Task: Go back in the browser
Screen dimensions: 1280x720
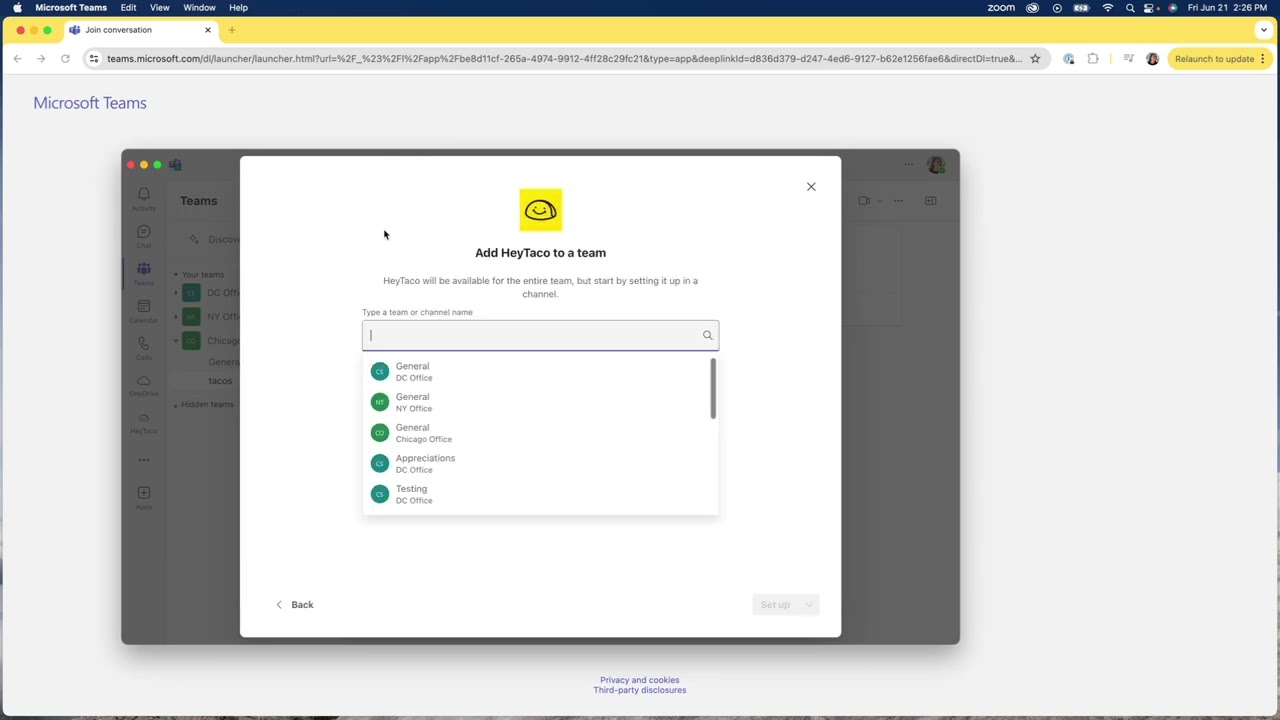Action: tap(17, 59)
